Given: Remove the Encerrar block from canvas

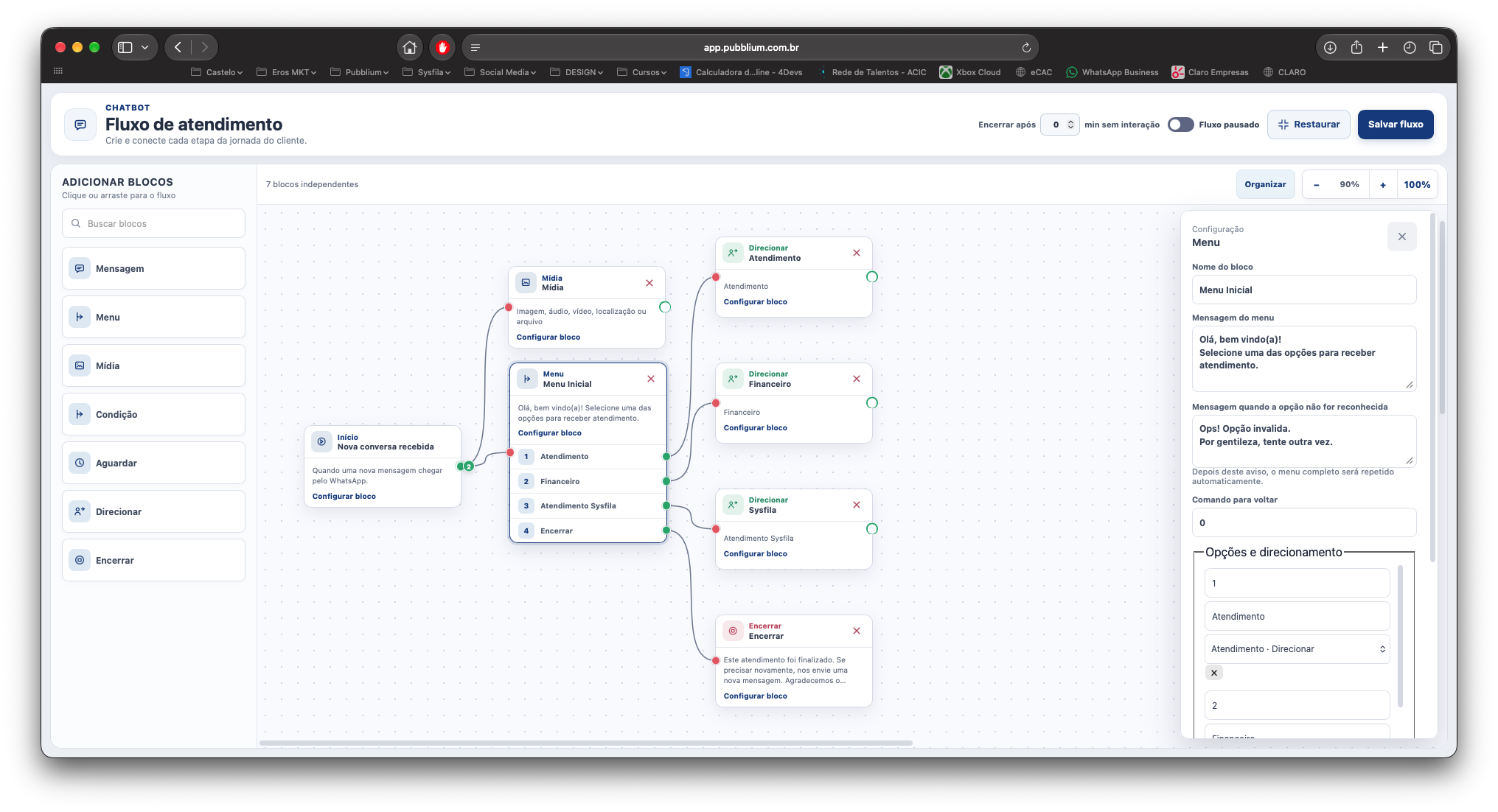Looking at the screenshot, I should 857,631.
